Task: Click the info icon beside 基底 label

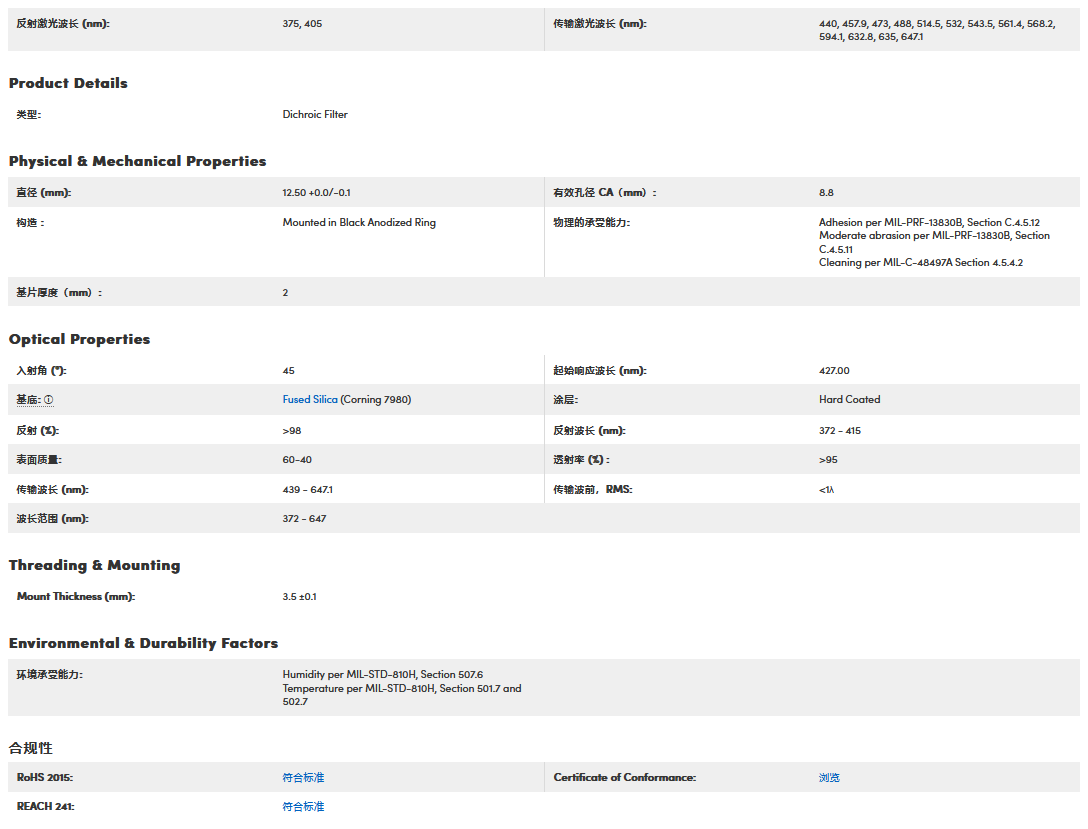Action: click(x=49, y=400)
